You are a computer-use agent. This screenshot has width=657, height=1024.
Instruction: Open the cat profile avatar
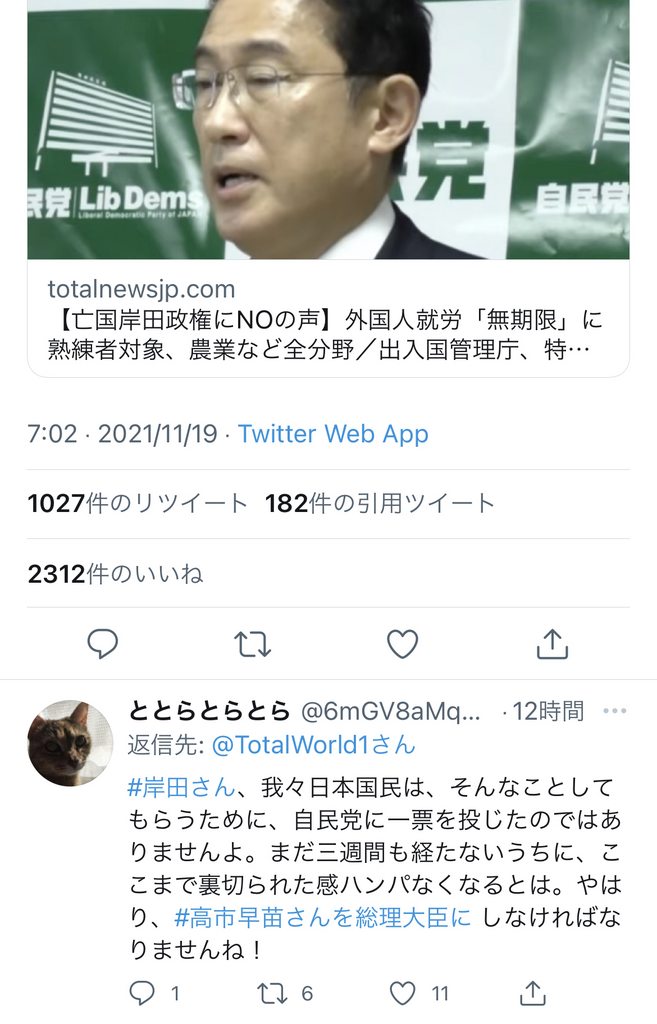tap(70, 743)
